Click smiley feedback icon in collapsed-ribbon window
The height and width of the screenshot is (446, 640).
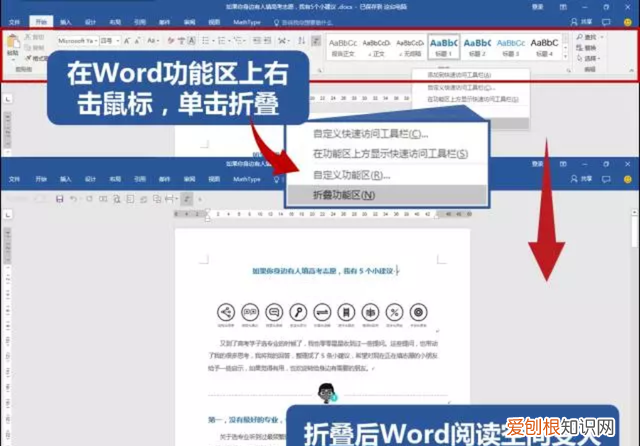(628, 179)
